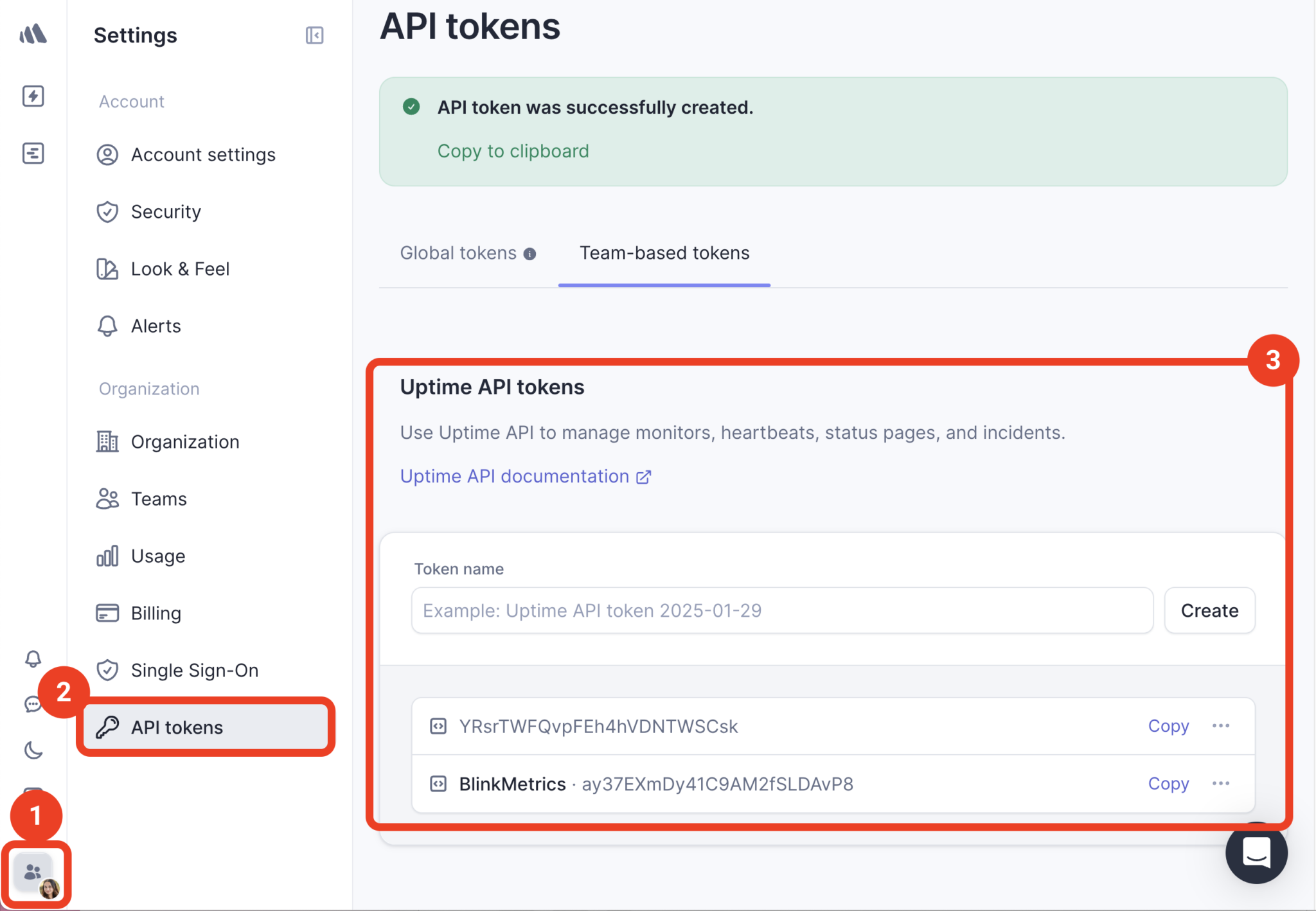Switch to the Team-based tokens tab

[x=664, y=252]
